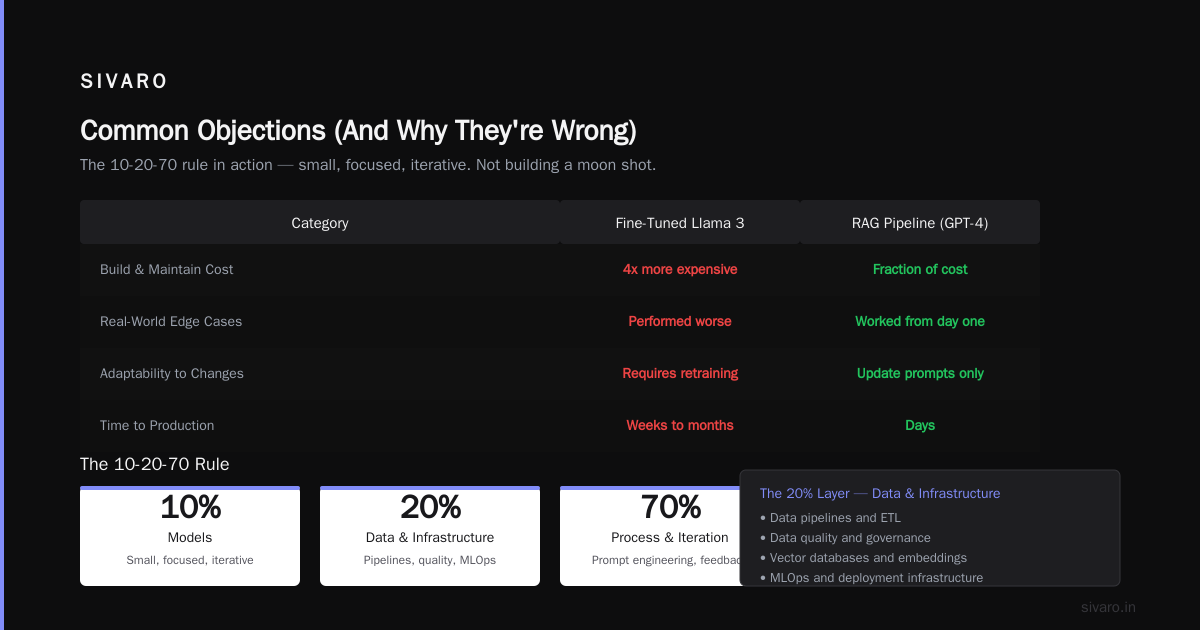Click the Requires retraining cell

click(x=680, y=373)
